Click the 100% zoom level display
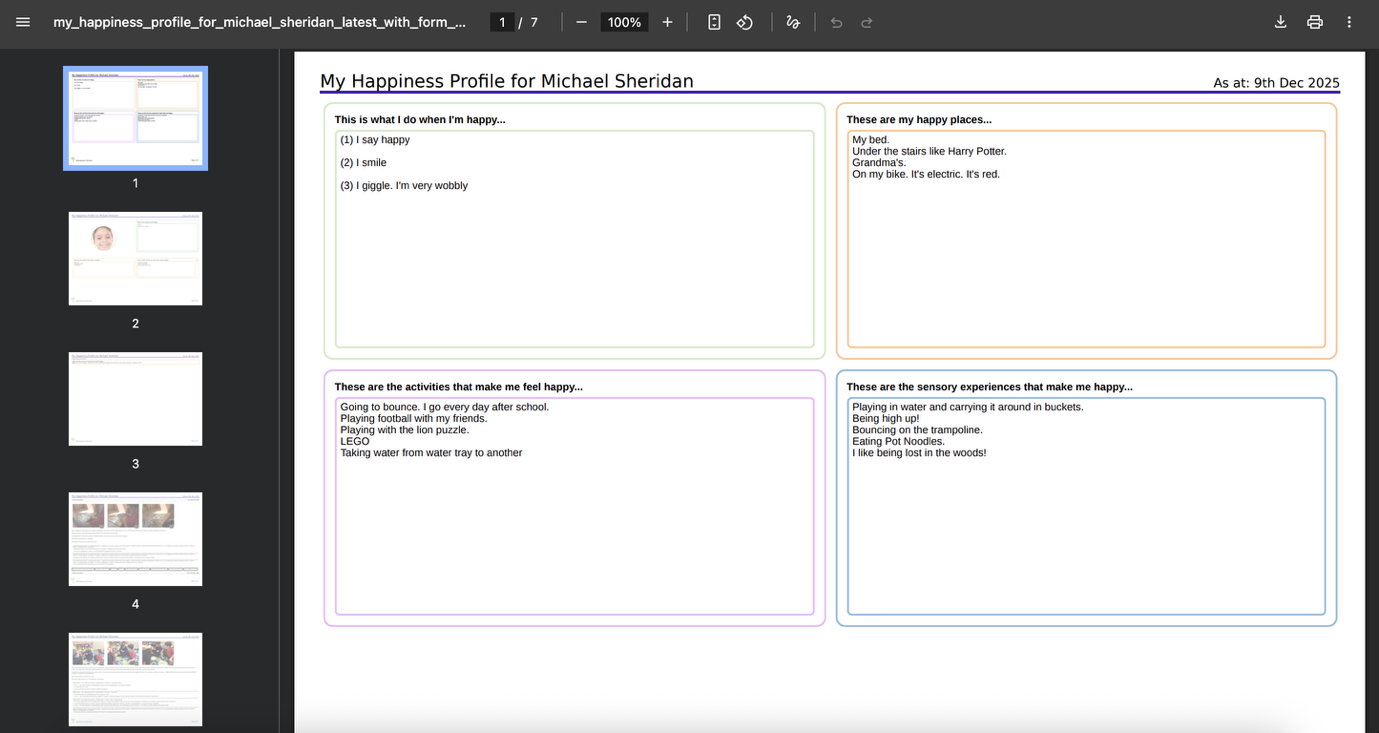1379x733 pixels. [623, 21]
